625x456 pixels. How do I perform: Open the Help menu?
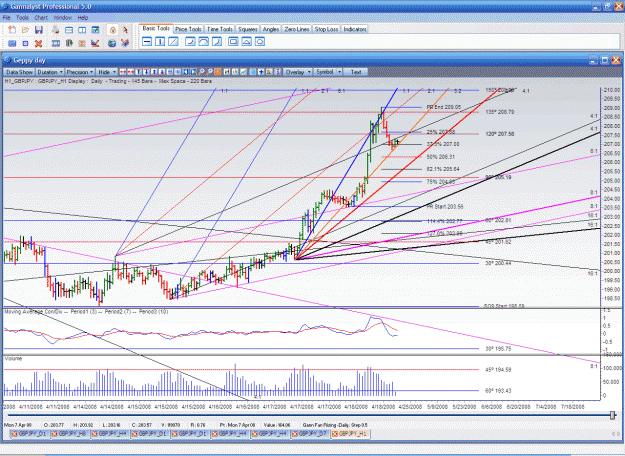(x=83, y=18)
